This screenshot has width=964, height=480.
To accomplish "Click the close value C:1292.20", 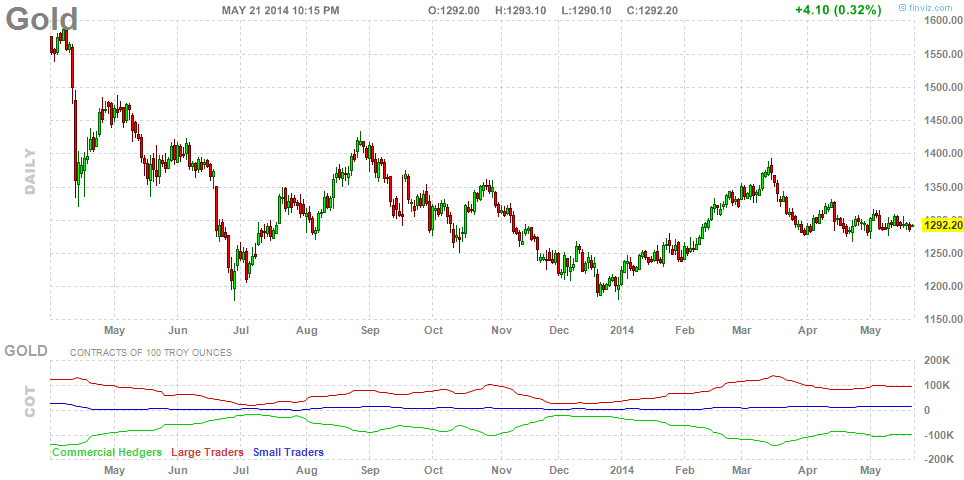I will (653, 10).
